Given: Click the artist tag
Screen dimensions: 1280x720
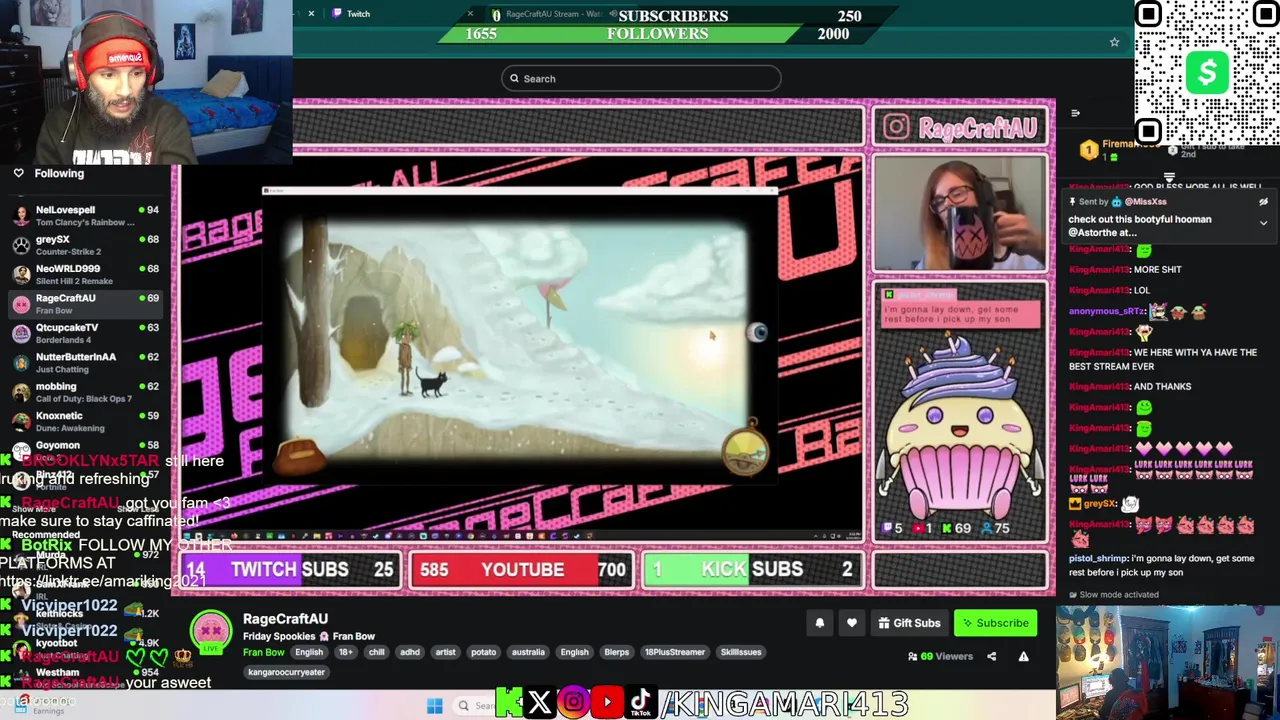Looking at the screenshot, I should click(x=445, y=652).
